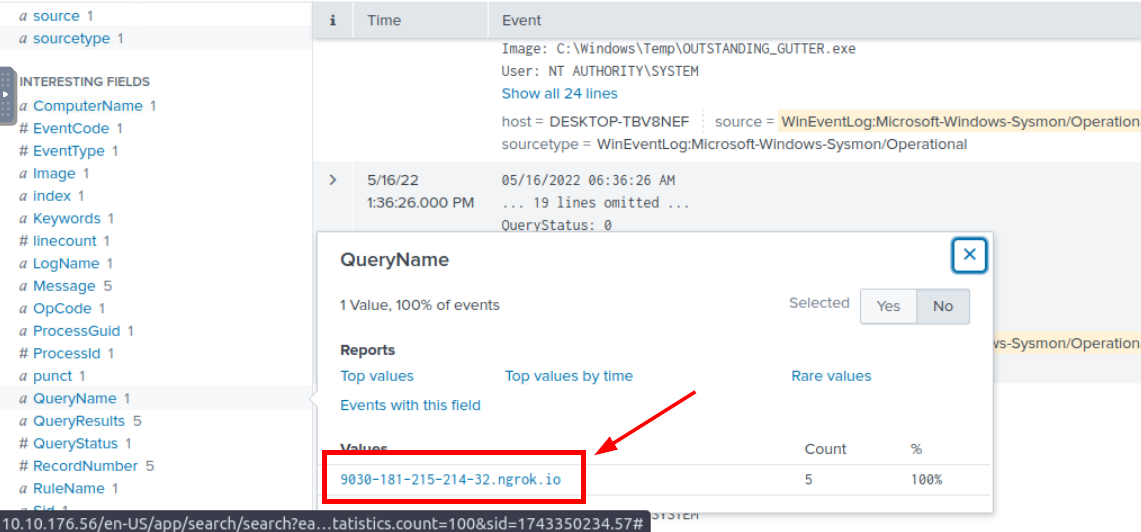The height and width of the screenshot is (532, 1141).
Task: Open the punct field
Action: [52, 376]
